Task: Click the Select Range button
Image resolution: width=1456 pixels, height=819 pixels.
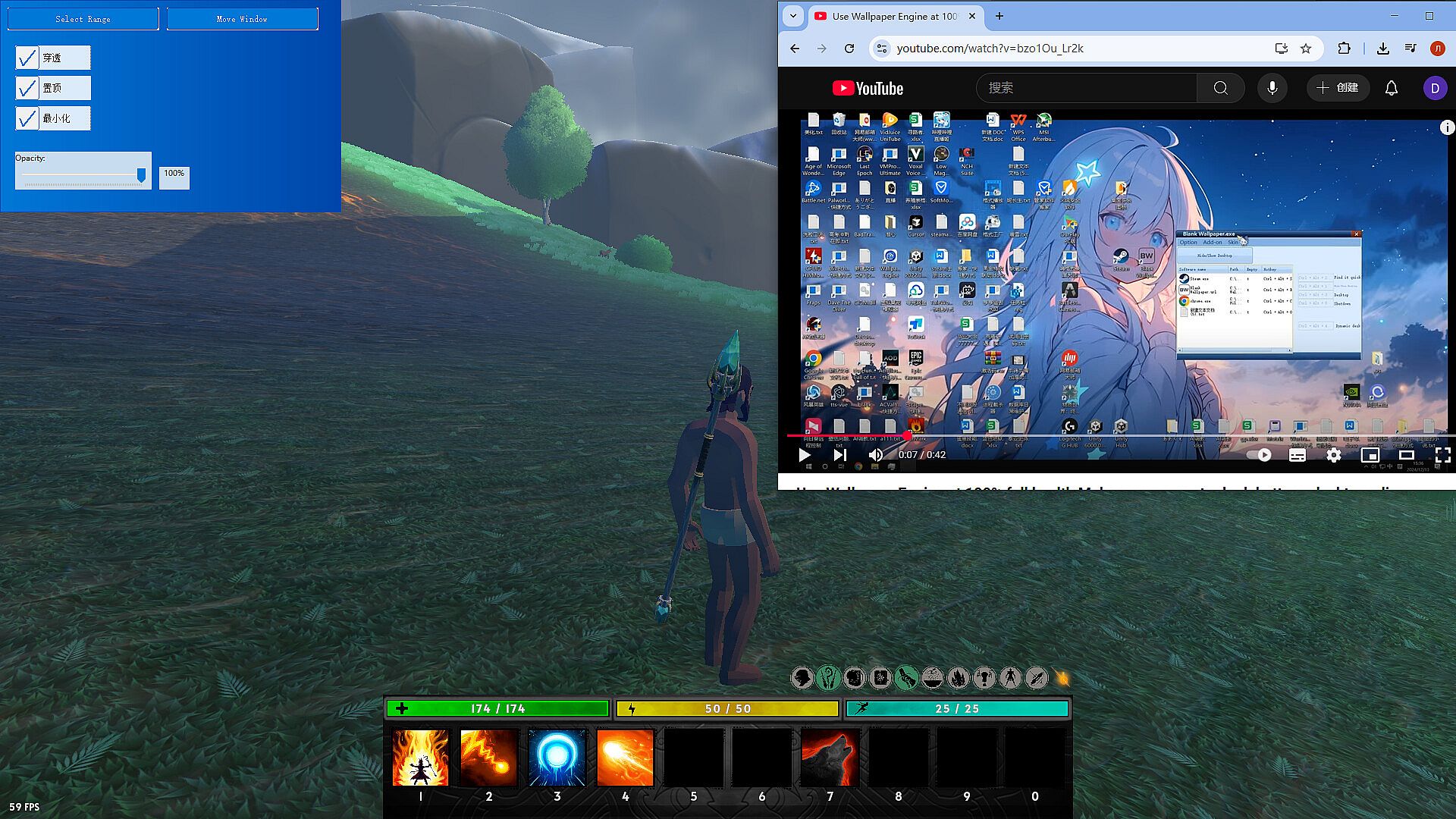Action: (83, 19)
